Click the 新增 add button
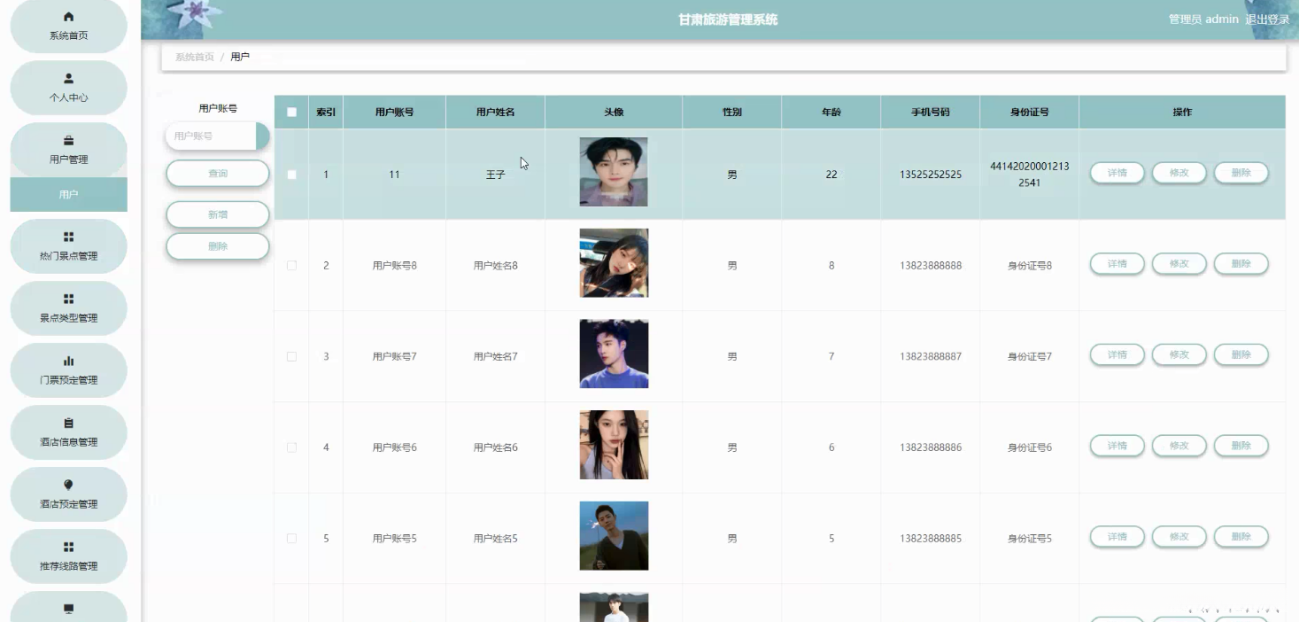The image size is (1299, 622). pos(217,214)
